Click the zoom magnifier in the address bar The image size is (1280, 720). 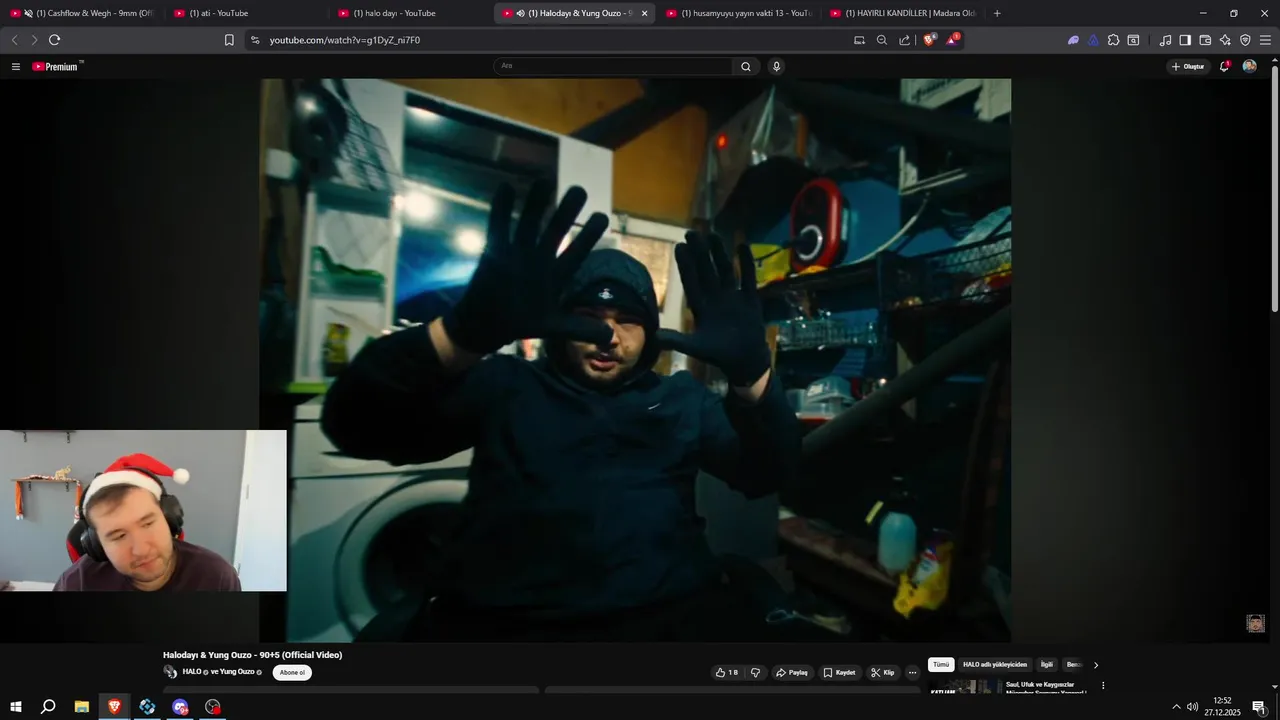click(x=882, y=40)
